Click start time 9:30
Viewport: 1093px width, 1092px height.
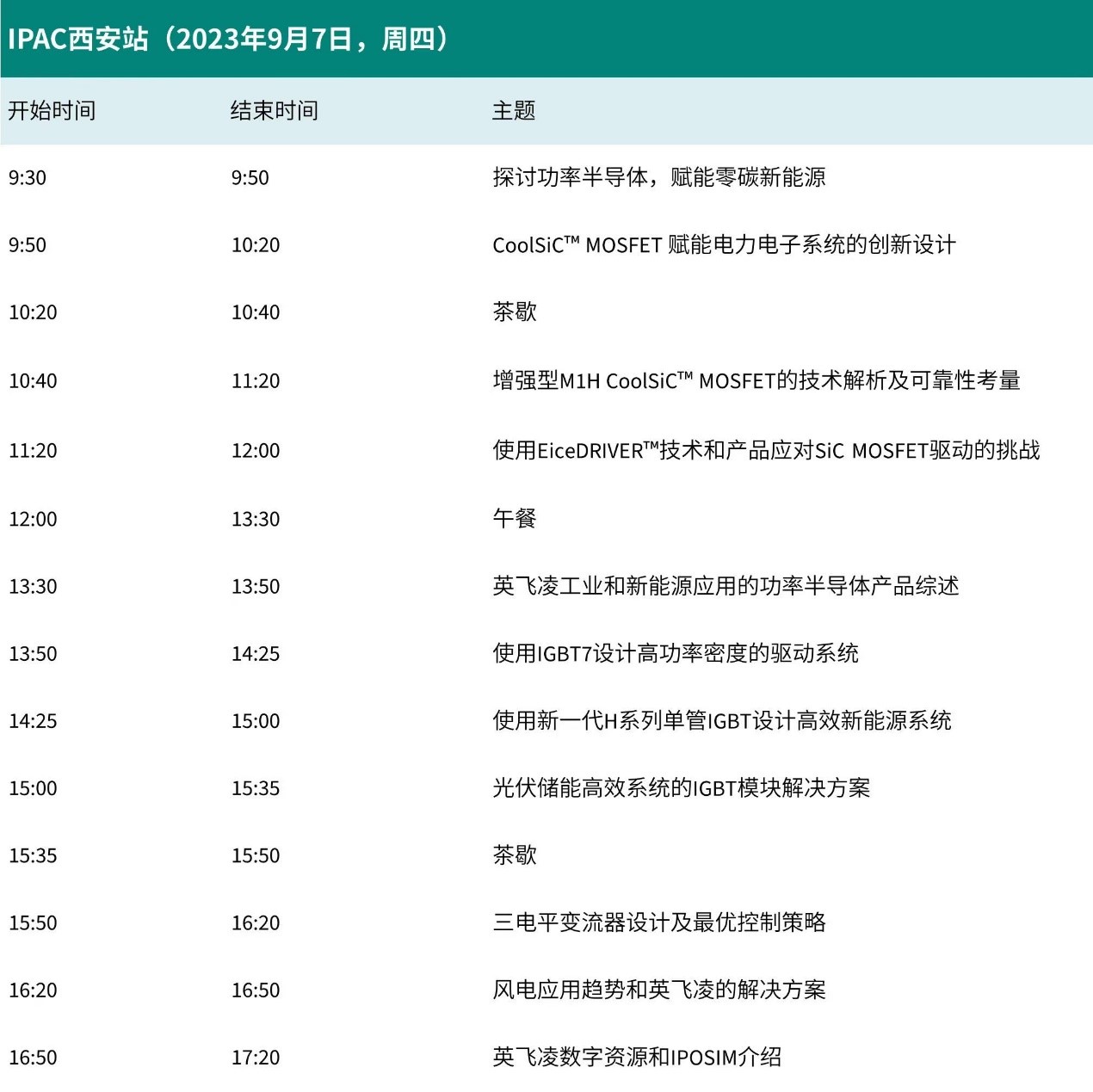point(28,178)
